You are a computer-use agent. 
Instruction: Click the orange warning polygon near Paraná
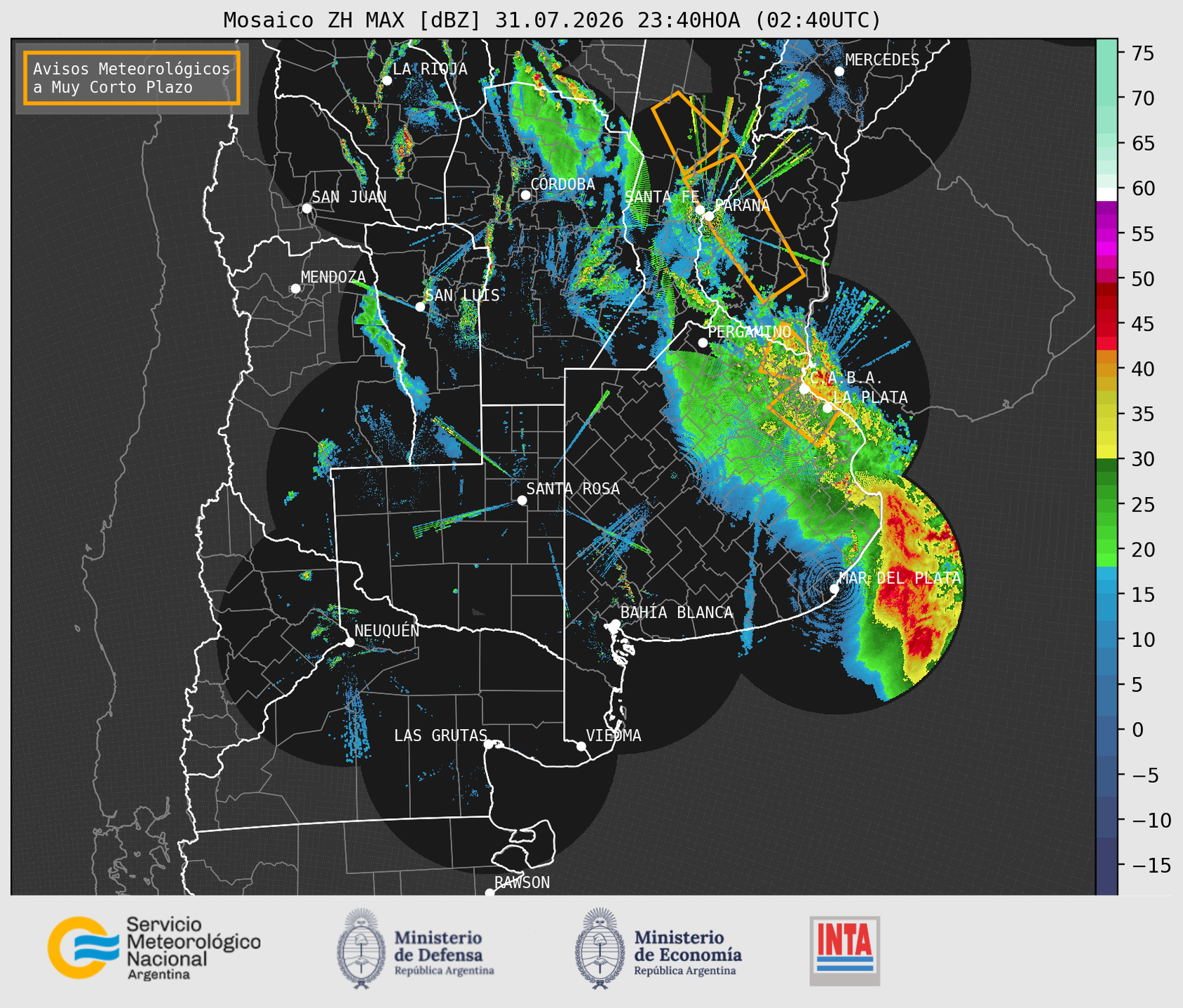pyautogui.click(x=743, y=228)
